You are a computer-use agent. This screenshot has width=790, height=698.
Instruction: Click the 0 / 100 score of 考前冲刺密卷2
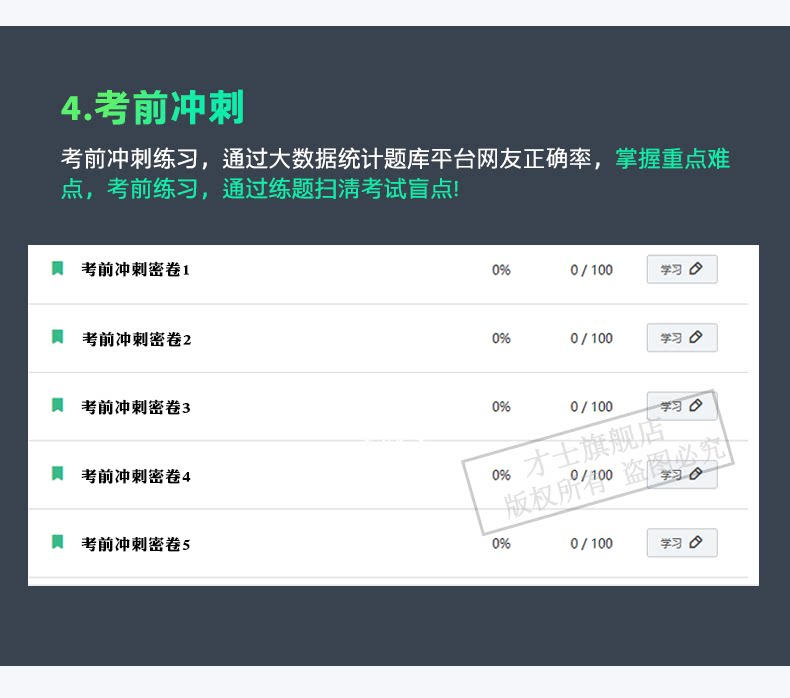coord(591,339)
